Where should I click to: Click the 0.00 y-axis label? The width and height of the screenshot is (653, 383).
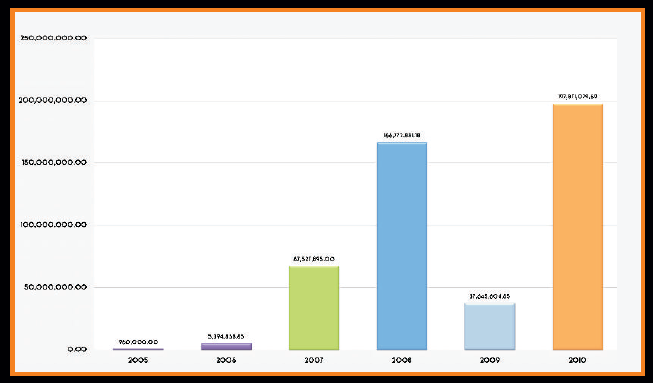[x=77, y=349]
